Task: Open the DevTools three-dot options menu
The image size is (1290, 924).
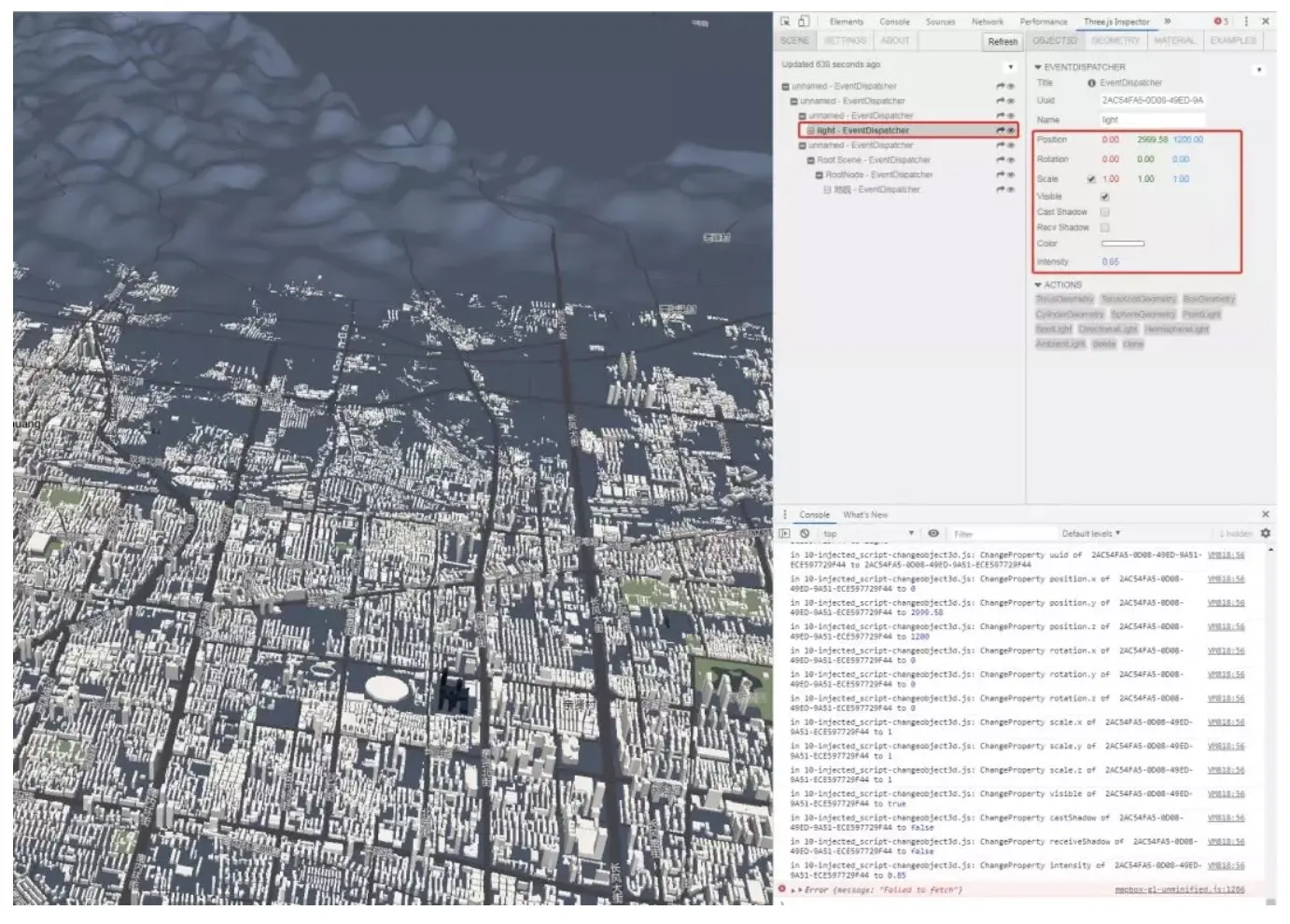Action: click(x=1246, y=21)
